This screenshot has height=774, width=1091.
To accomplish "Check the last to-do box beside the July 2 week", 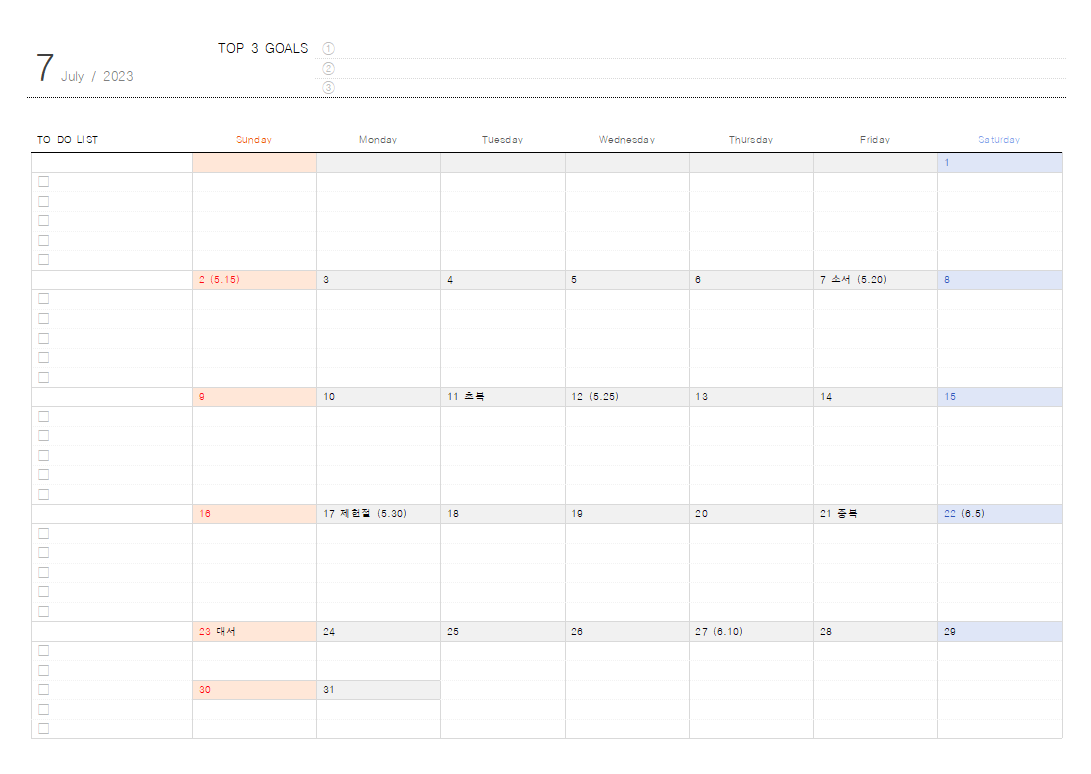I will pos(44,377).
